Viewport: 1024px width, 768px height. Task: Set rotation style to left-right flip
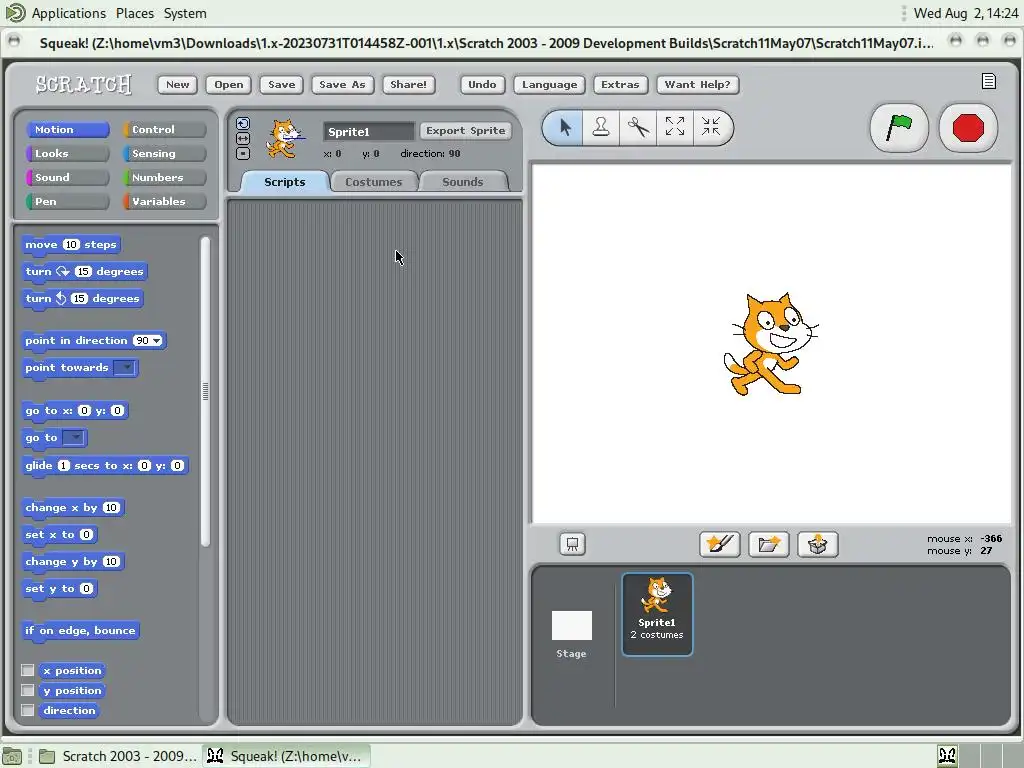(243, 138)
